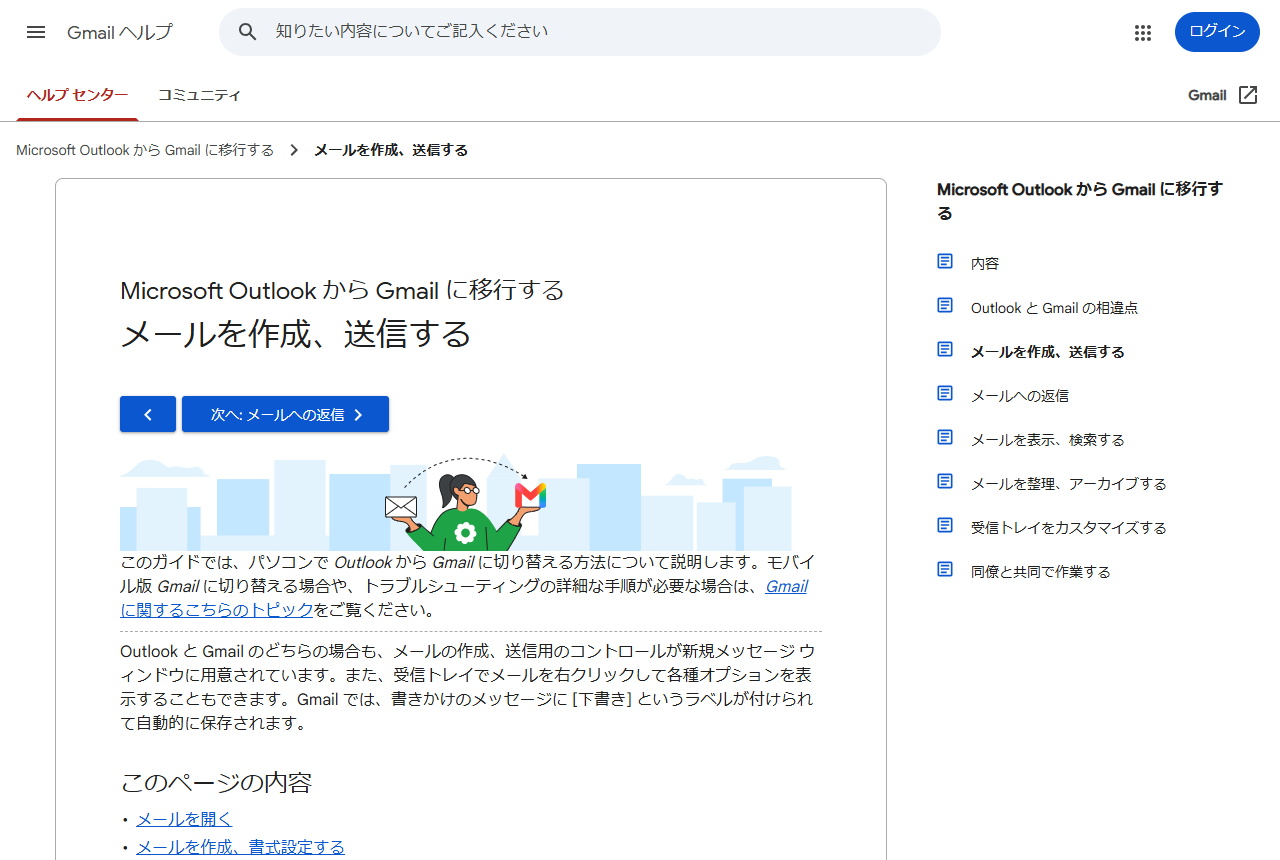Open breadcrumb Microsoft Outlook から Gmail に移行する
1280x860 pixels.
pos(145,150)
